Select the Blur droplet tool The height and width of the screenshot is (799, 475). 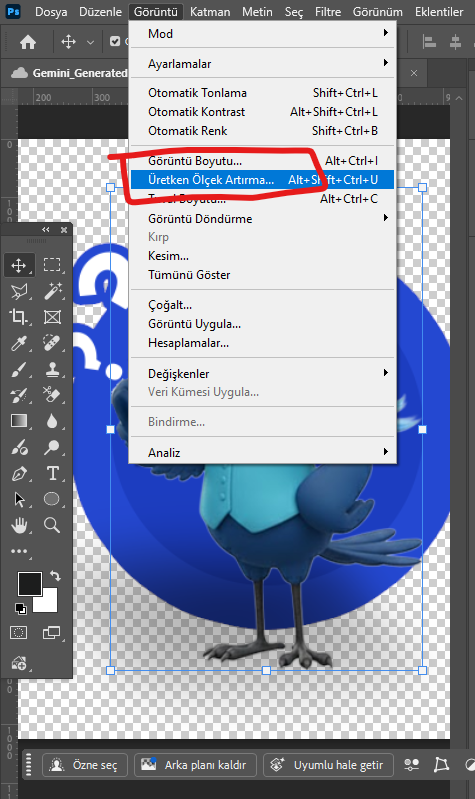click(x=52, y=421)
